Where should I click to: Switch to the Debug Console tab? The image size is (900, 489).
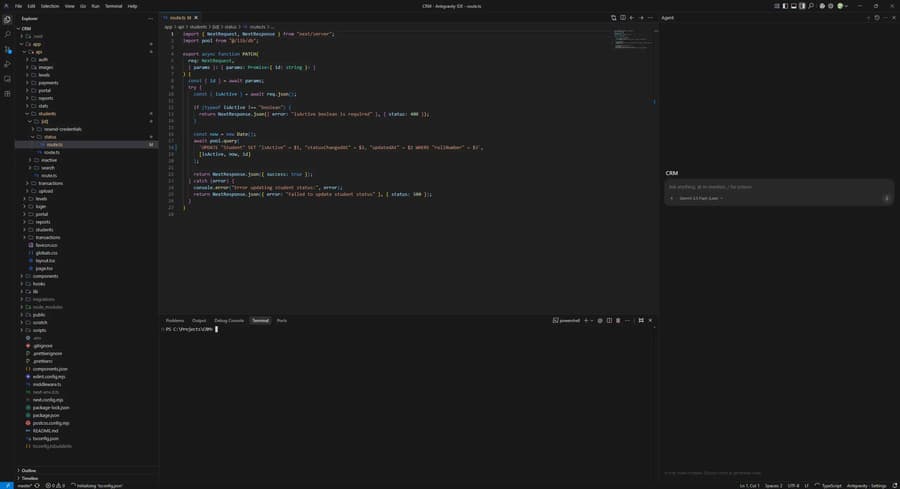click(x=229, y=320)
